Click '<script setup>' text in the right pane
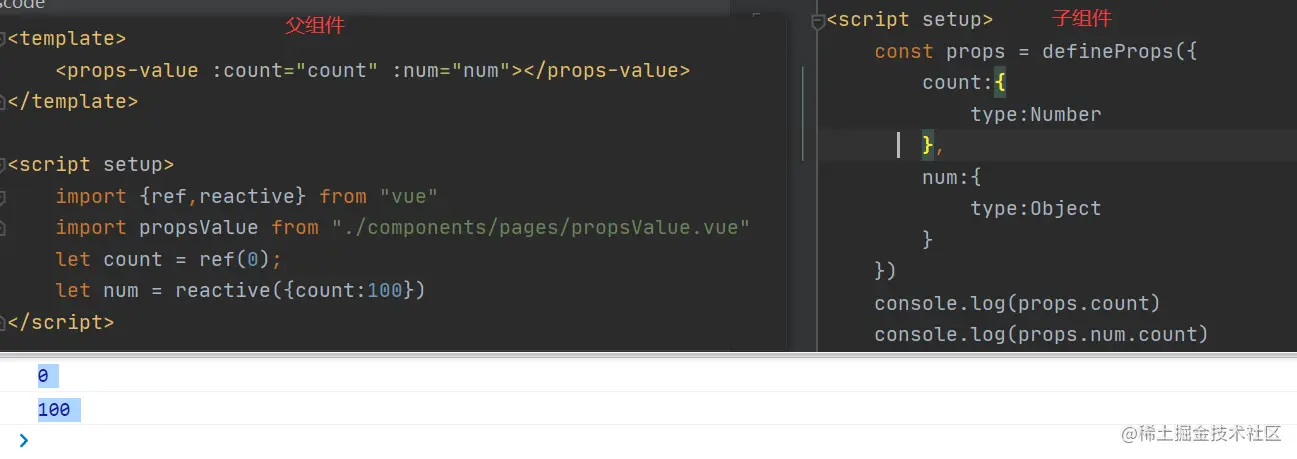Viewport: 1297px width, 459px height. pos(910,20)
